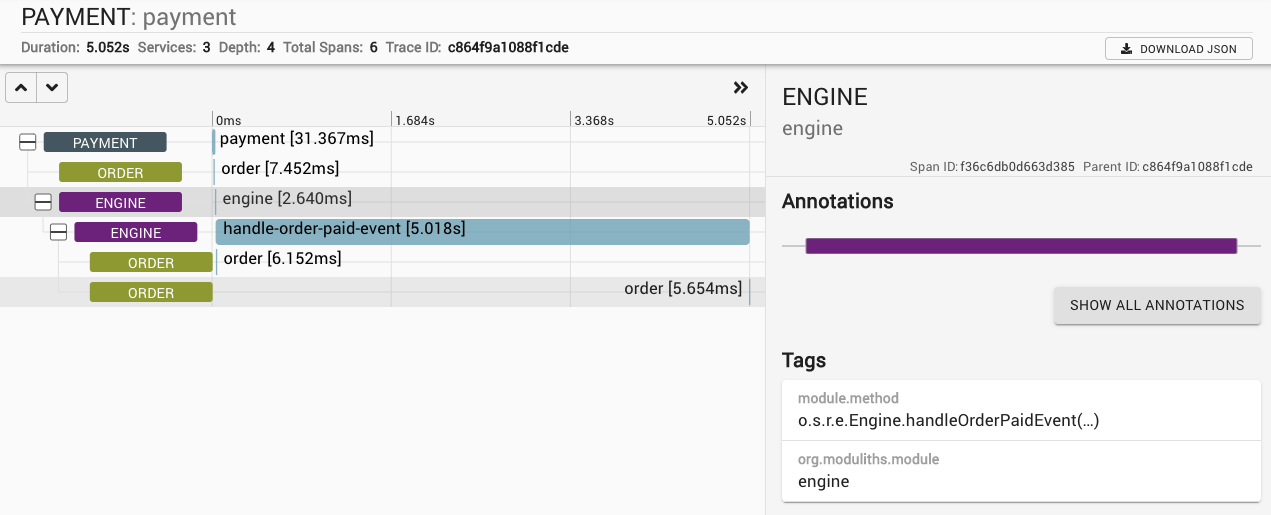The width and height of the screenshot is (1271, 515).
Task: Select the PAYMENT service label
Action: coord(105,143)
